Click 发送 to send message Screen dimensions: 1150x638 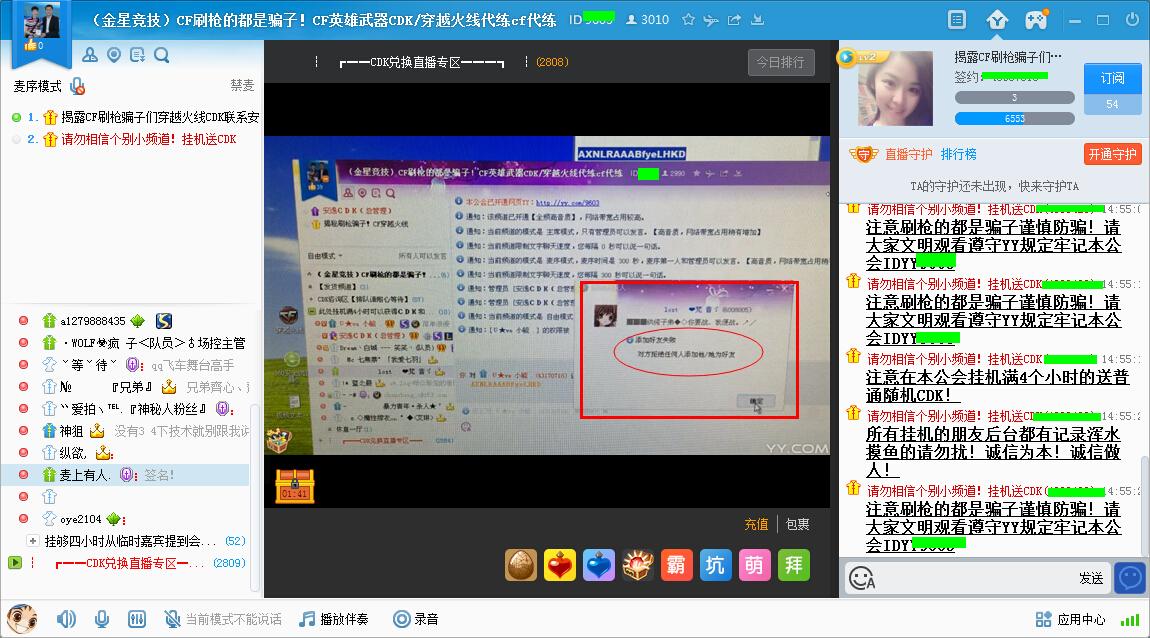click(x=1091, y=579)
